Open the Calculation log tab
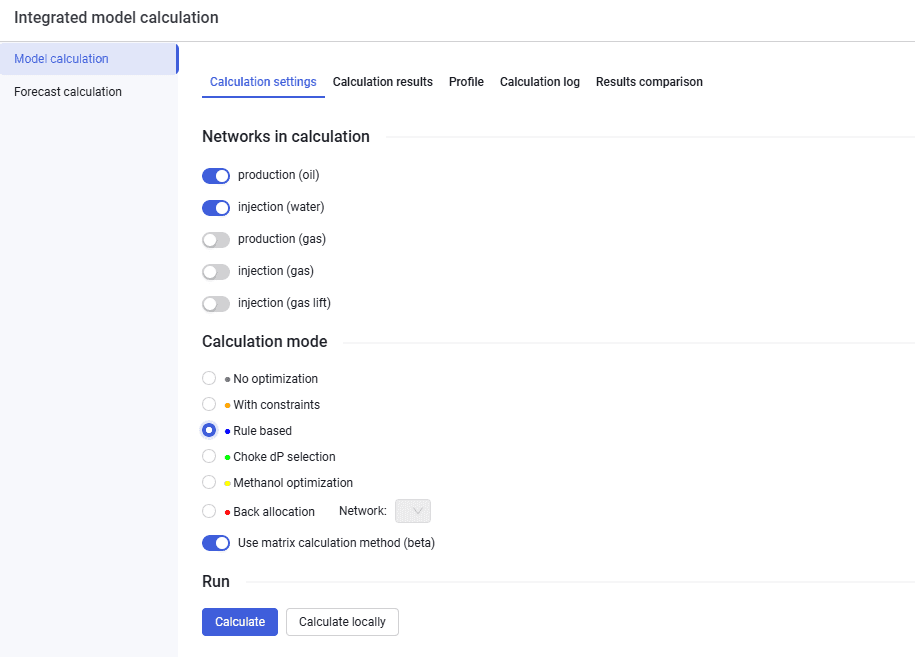Image resolution: width=915 pixels, height=657 pixels. (x=540, y=82)
